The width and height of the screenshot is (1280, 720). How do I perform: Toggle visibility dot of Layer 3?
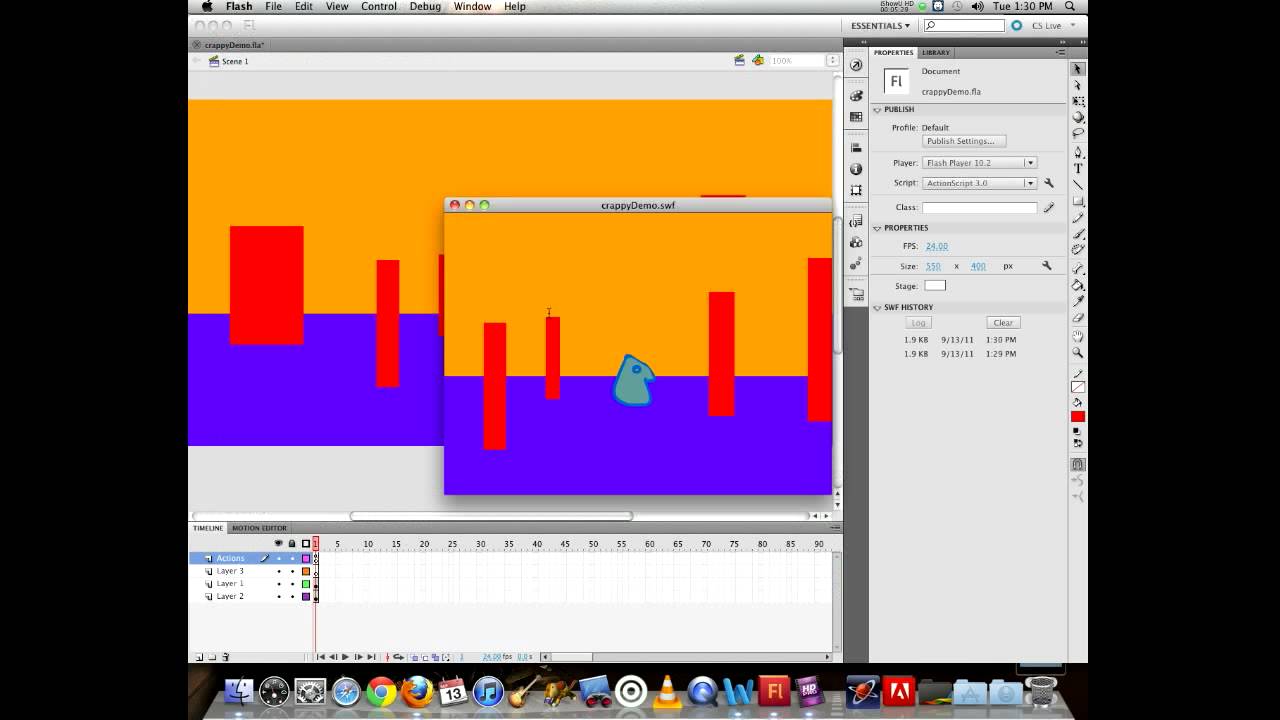click(x=279, y=571)
